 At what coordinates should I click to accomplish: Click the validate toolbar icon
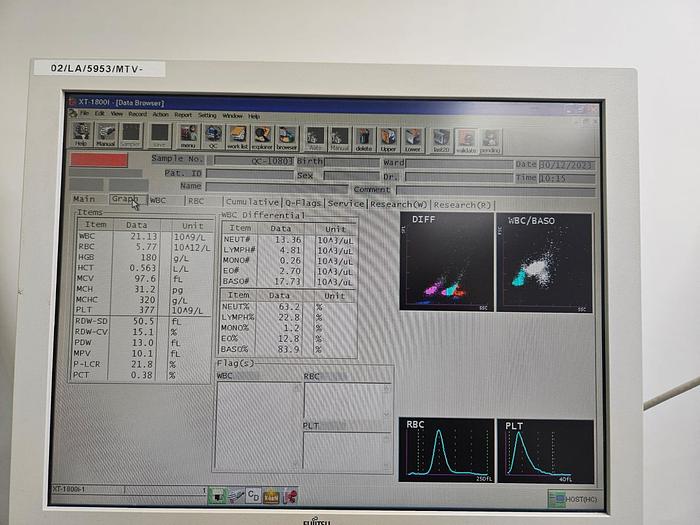pos(466,141)
